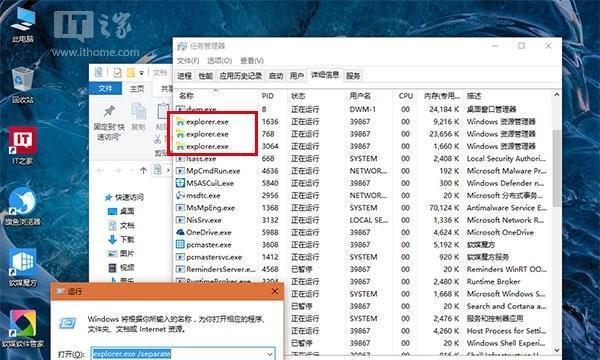Screen dimensions: 600x360
Task: Sort processes by 用户名 column
Action: click(369, 96)
